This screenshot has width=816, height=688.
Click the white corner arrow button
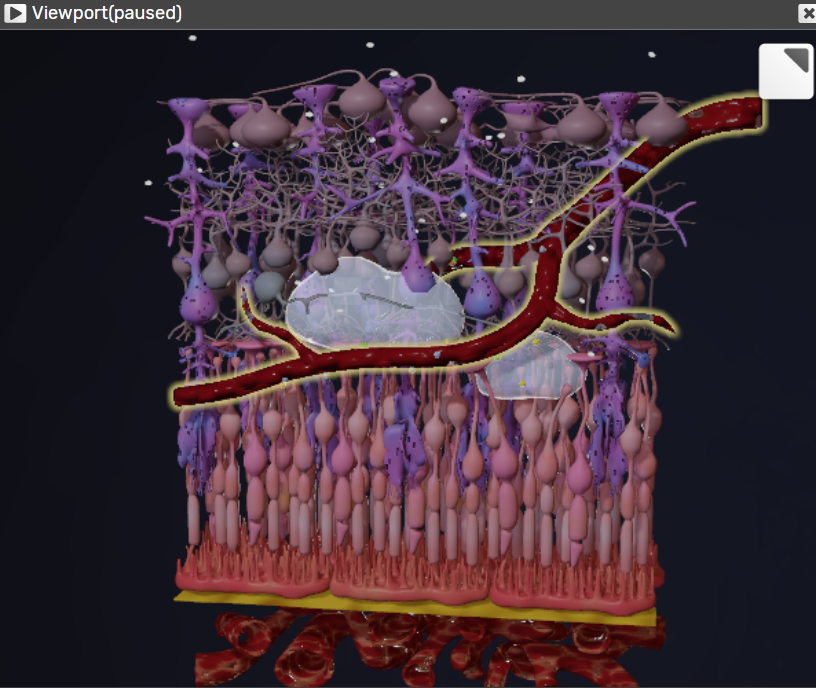point(786,71)
